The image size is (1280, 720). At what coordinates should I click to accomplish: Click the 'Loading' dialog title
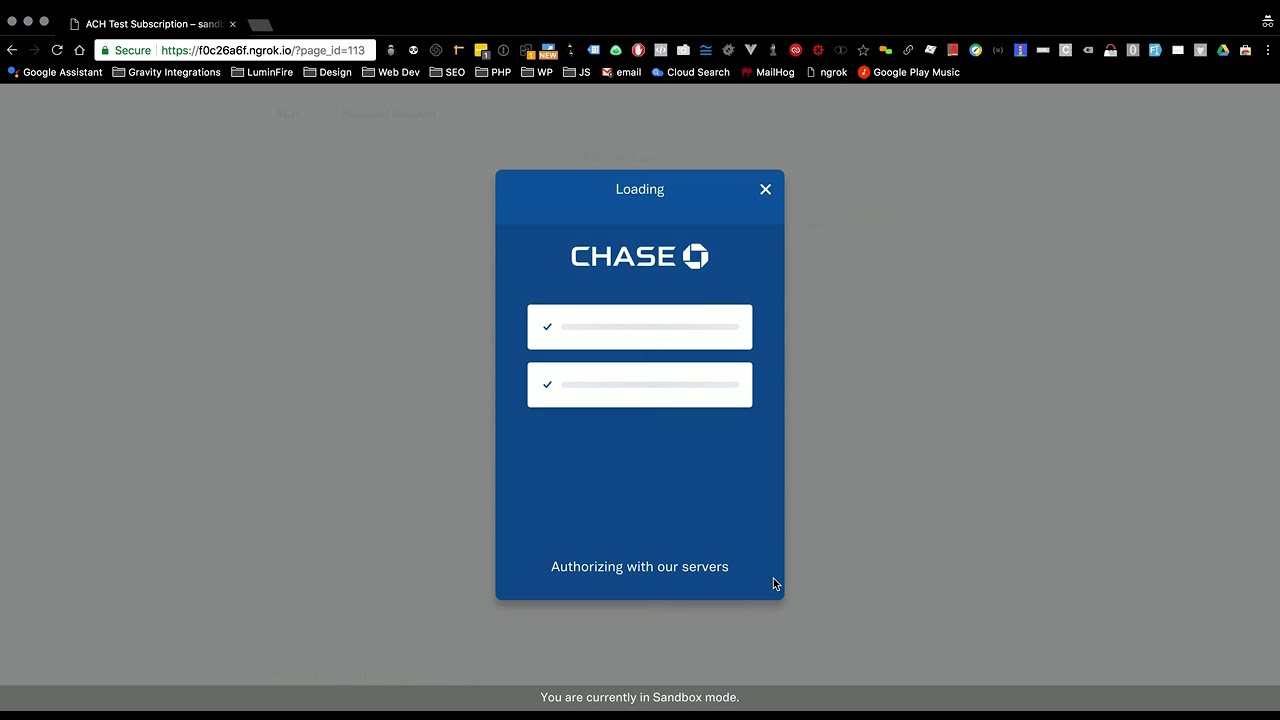640,189
